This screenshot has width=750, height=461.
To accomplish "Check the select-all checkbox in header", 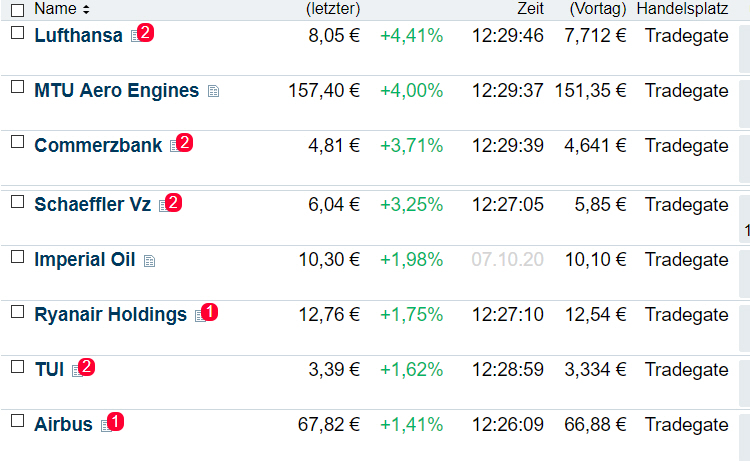I will [18, 10].
